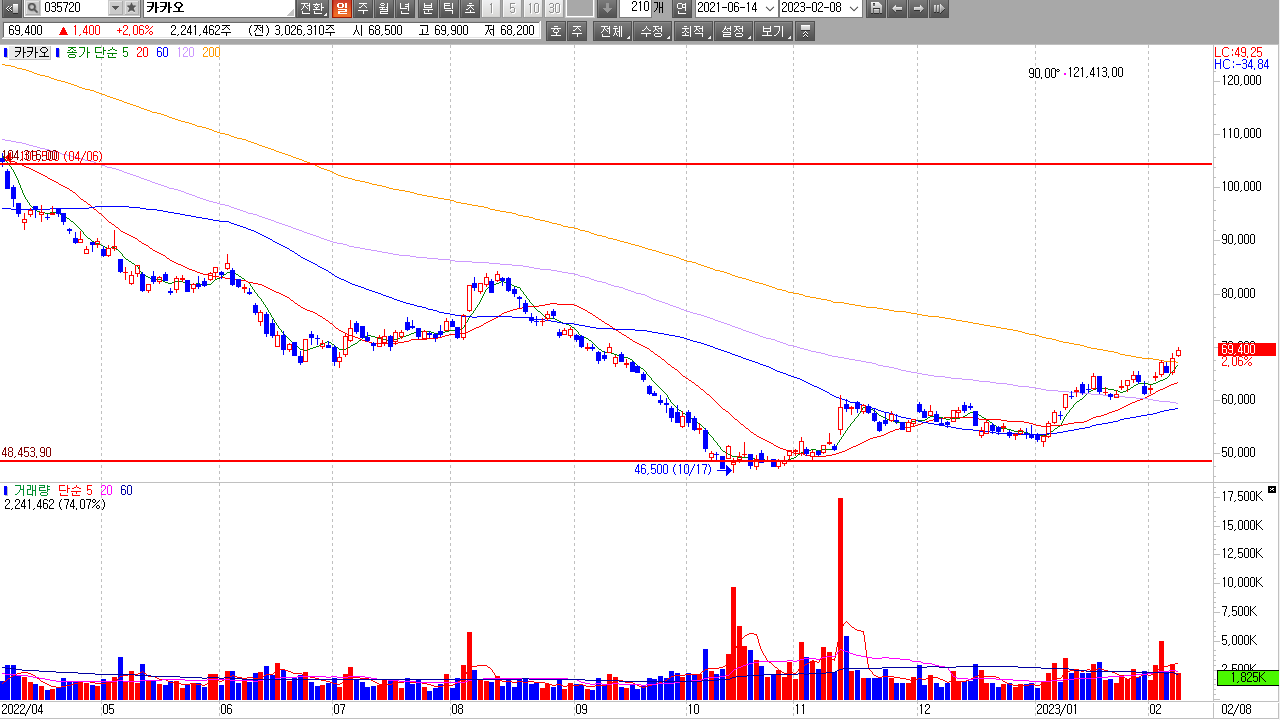Open the 보기 menu

click(773, 31)
